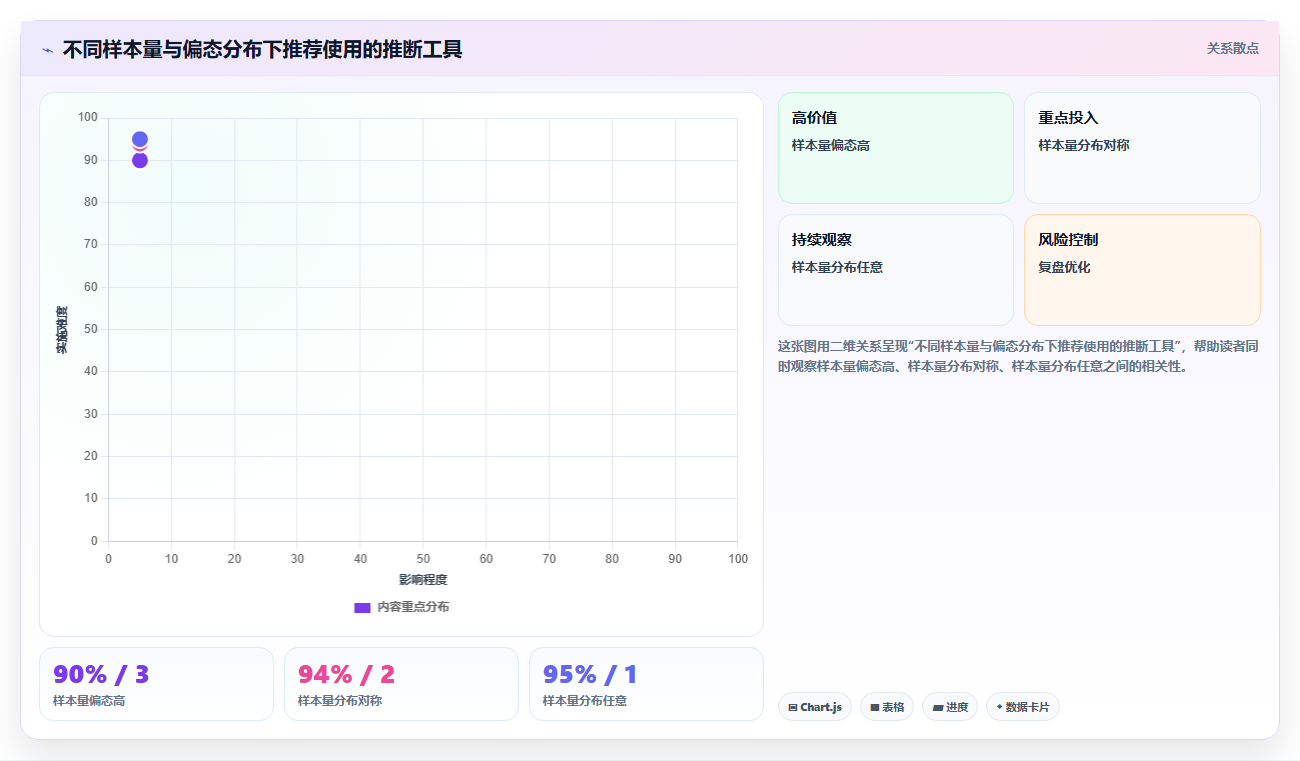
Task: Select the 进度 tag
Action: [x=950, y=707]
